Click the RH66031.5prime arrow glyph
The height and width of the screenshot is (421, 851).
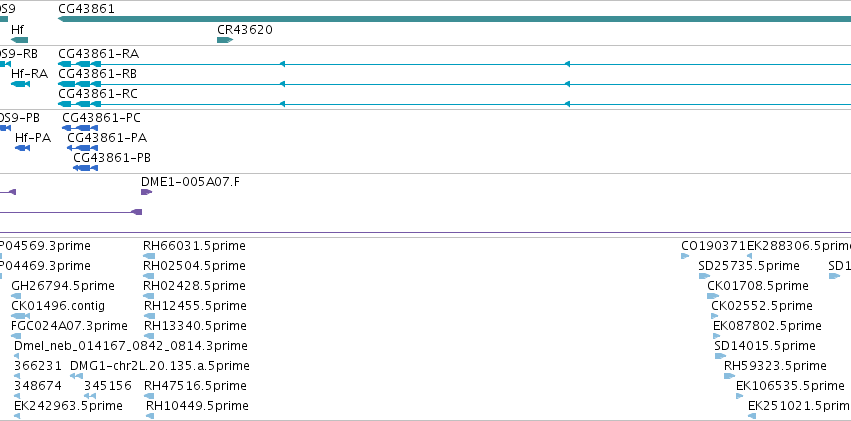tap(149, 256)
